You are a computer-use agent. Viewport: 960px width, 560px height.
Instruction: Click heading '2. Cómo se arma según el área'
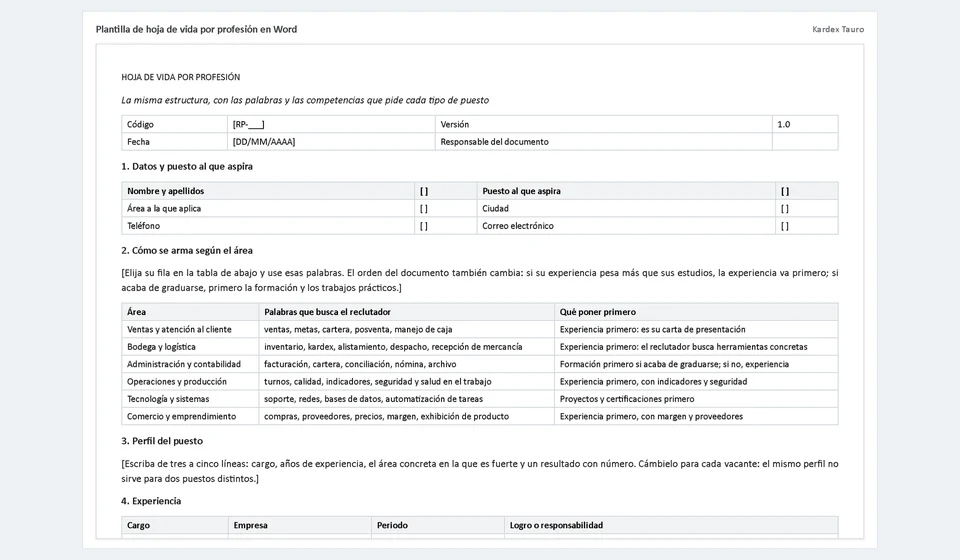(x=187, y=250)
